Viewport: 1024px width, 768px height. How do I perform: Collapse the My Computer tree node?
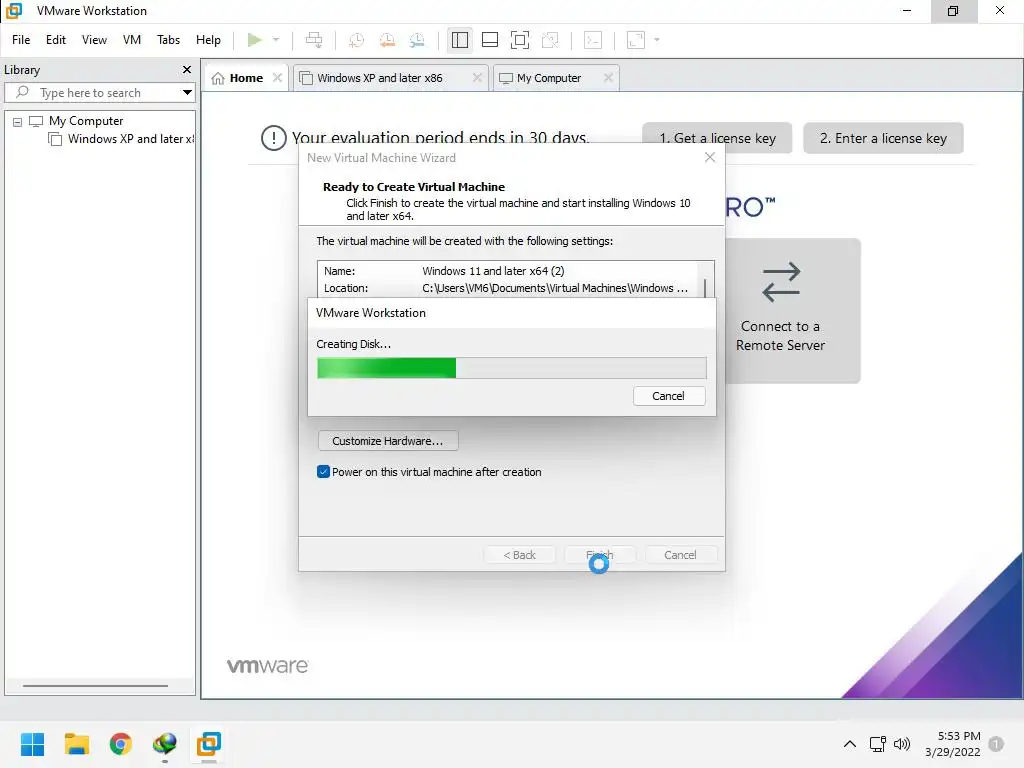(18, 121)
